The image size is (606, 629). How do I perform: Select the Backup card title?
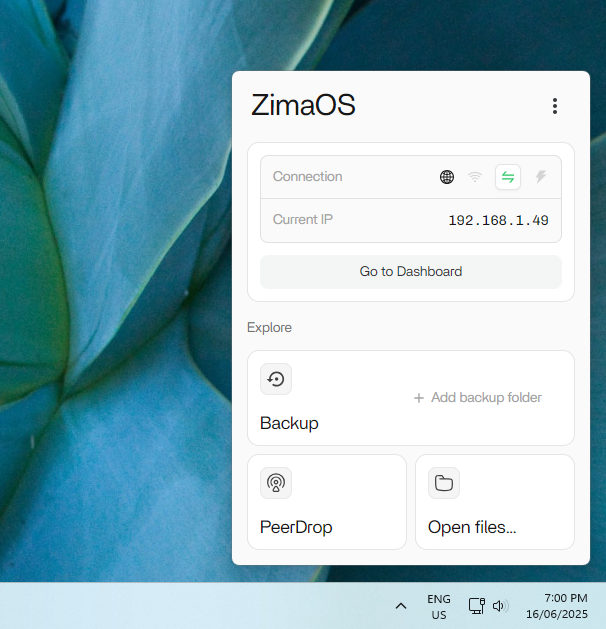(x=289, y=423)
